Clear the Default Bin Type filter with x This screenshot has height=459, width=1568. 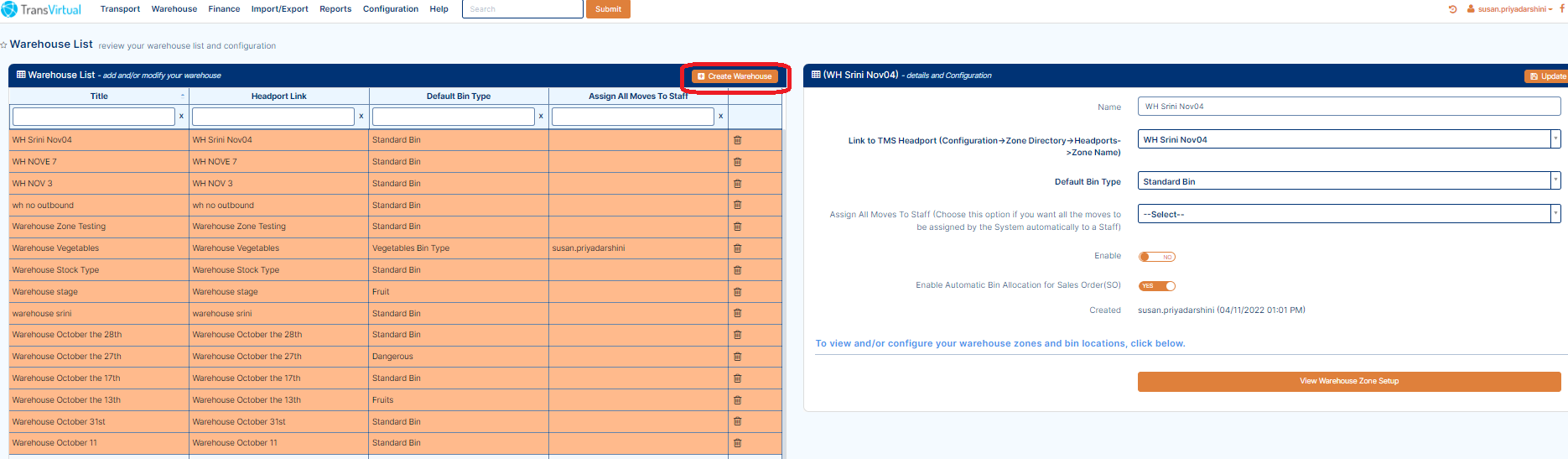(541, 116)
